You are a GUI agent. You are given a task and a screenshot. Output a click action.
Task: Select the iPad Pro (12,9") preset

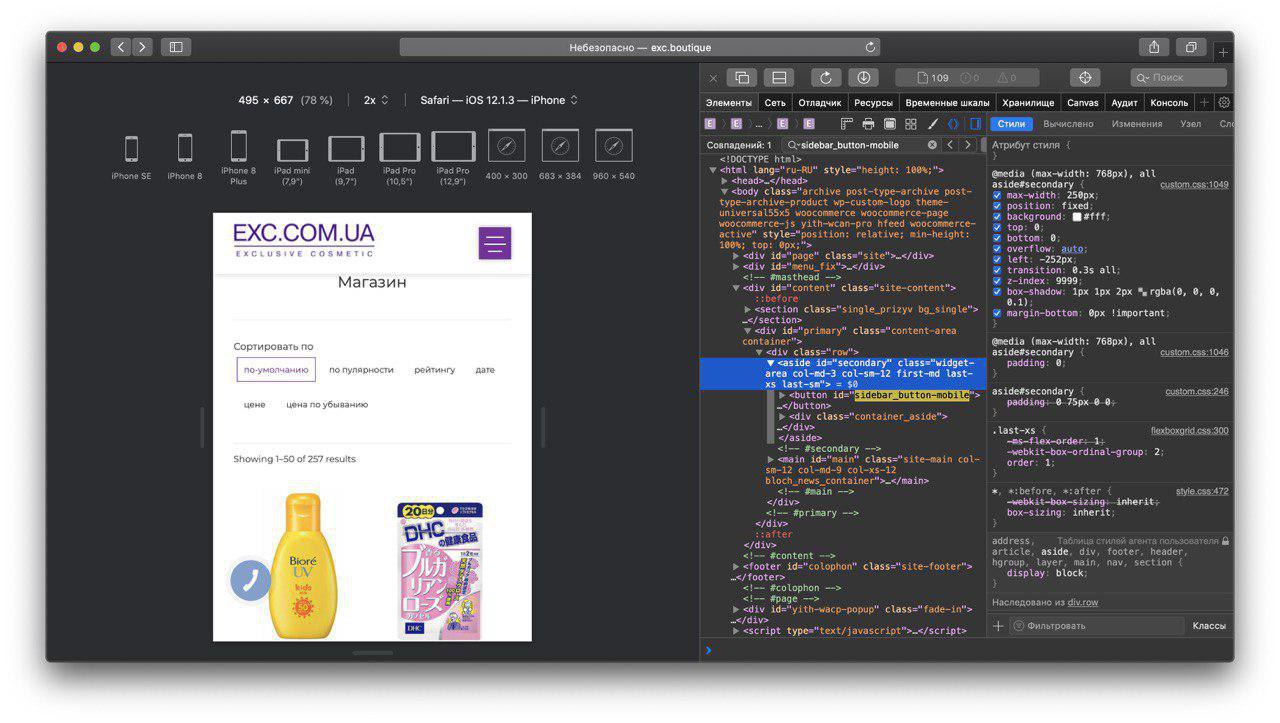tap(453, 158)
